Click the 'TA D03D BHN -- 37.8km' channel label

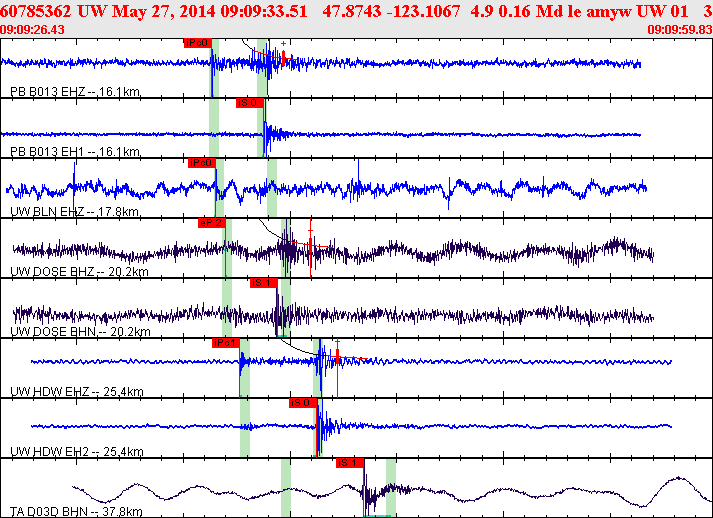76,512
